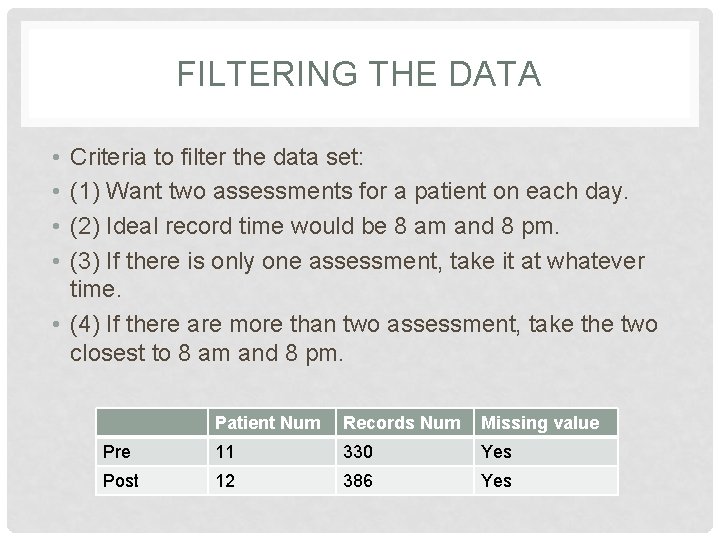Screen dimensions: 720x540
Task: Click the criterion (4) more than two assessment line
Action: coord(363,325)
